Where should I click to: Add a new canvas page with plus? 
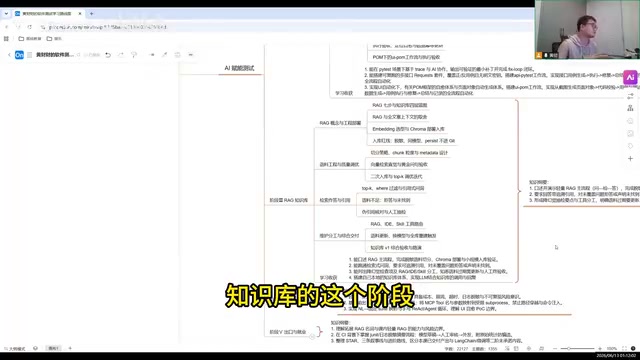(70, 348)
